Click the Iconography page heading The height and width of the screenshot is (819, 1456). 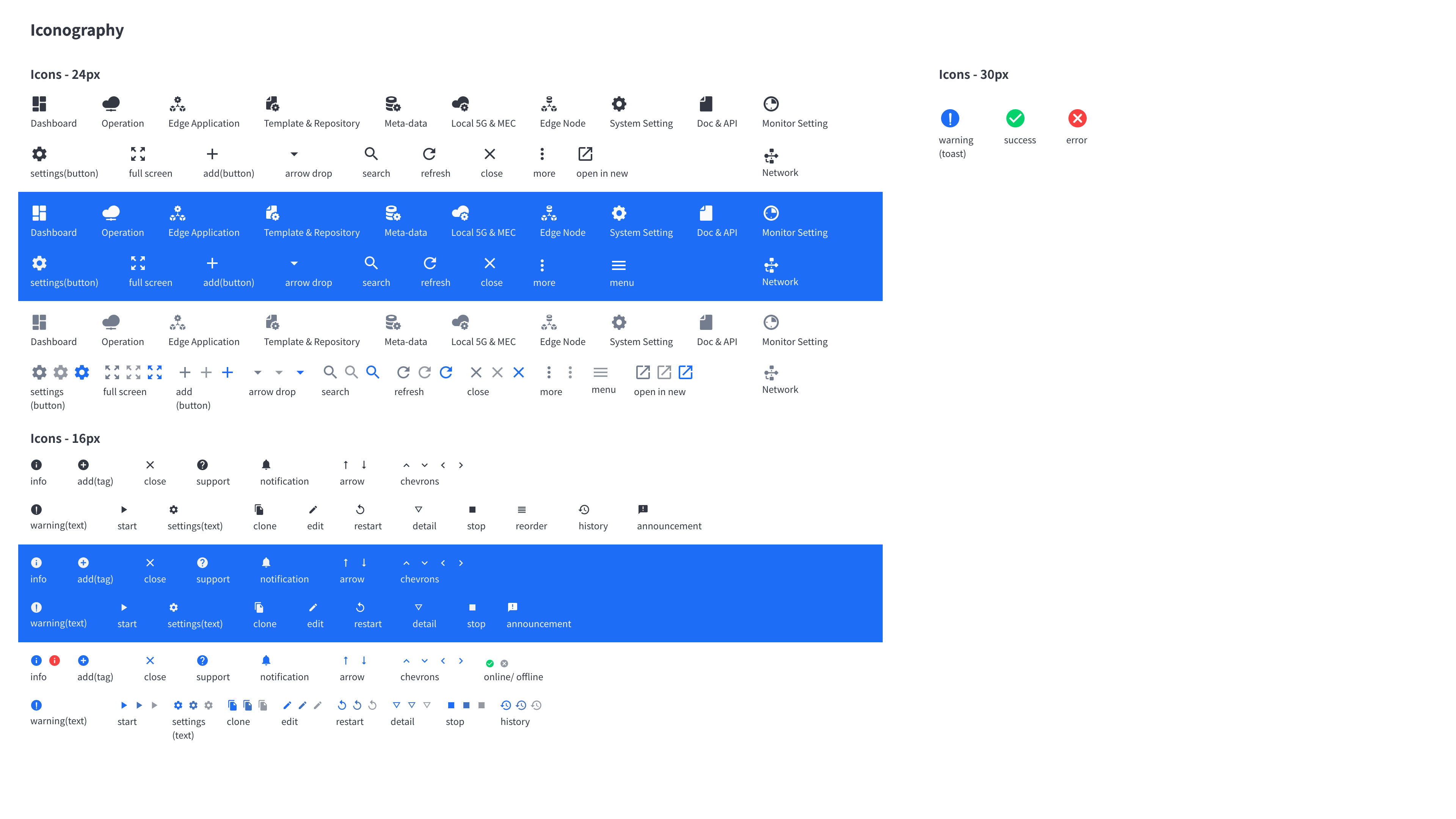point(77,30)
